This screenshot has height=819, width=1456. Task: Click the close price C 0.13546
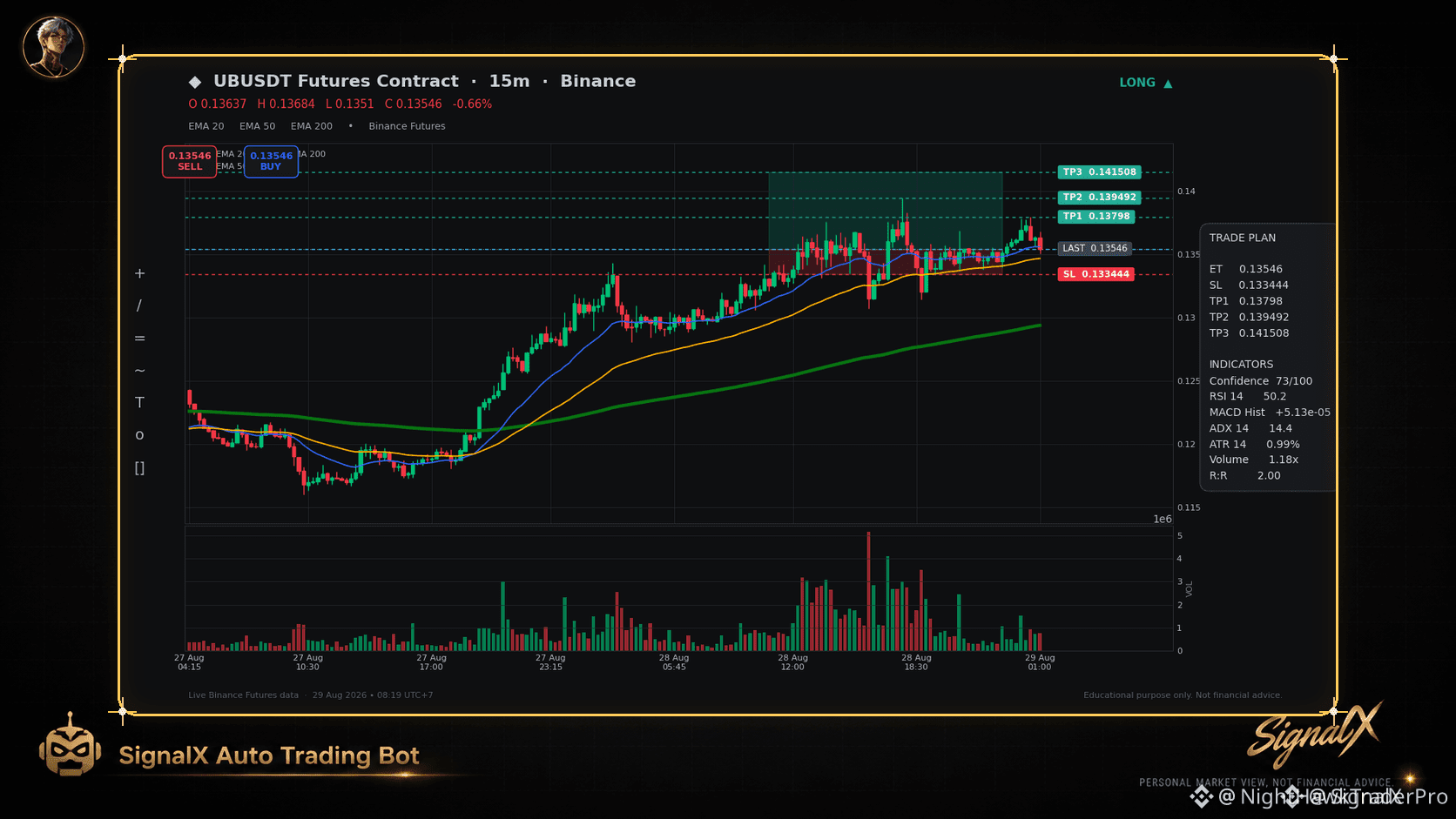414,104
